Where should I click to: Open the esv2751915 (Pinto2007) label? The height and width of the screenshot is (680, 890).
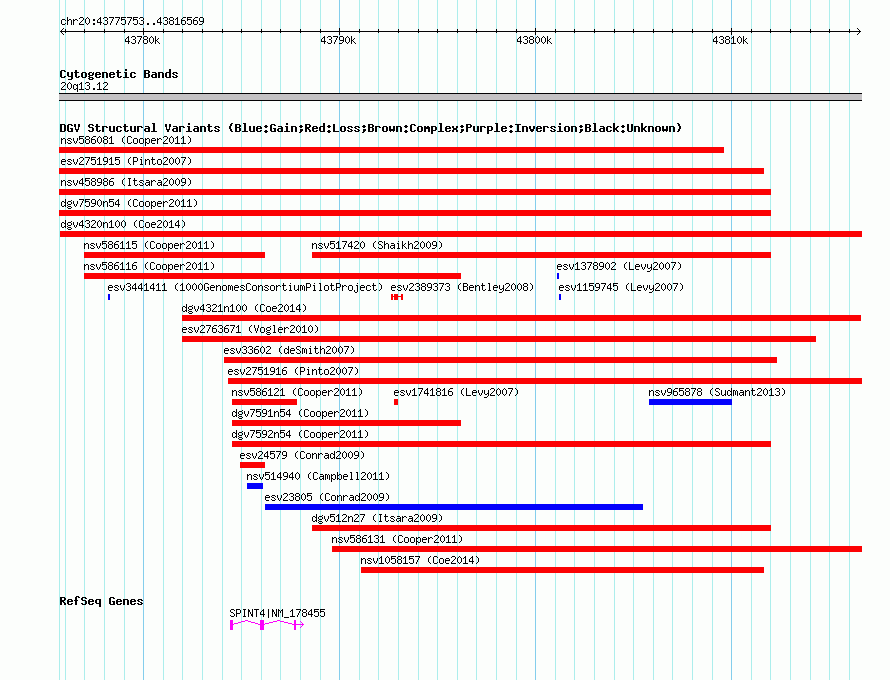(x=126, y=161)
